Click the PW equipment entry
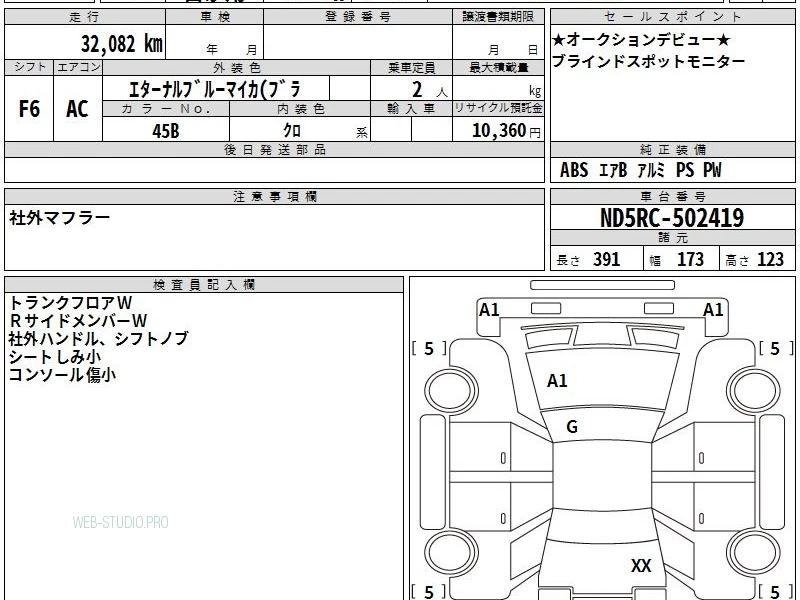The image size is (800, 600). point(712,170)
